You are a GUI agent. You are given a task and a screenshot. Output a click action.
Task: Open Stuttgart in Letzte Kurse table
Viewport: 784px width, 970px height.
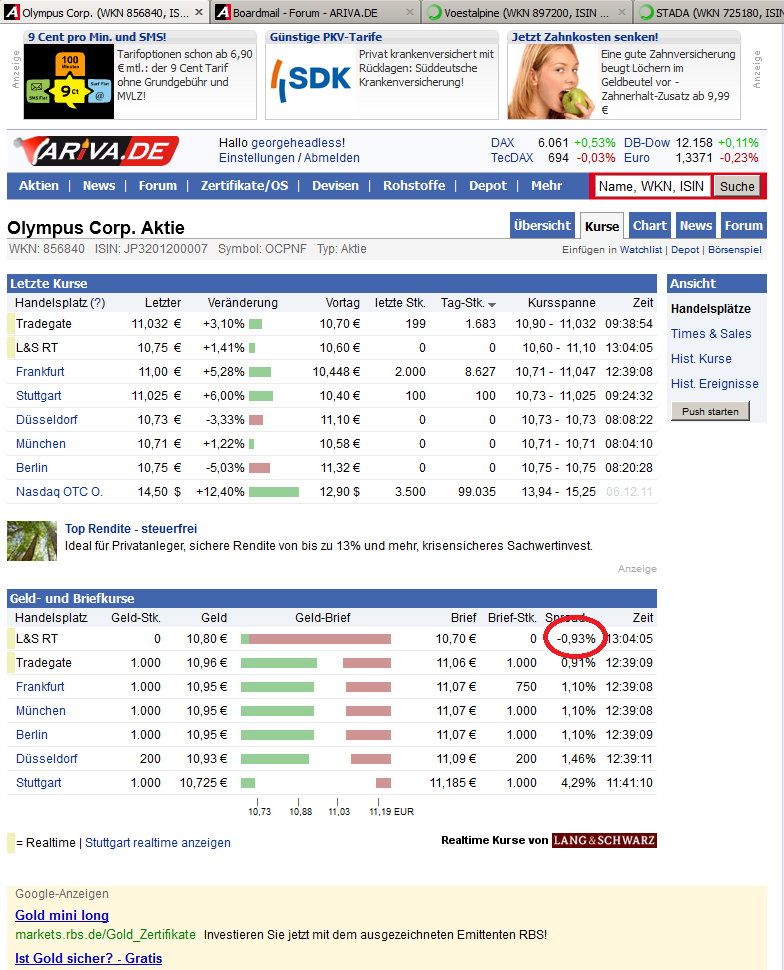(38, 396)
